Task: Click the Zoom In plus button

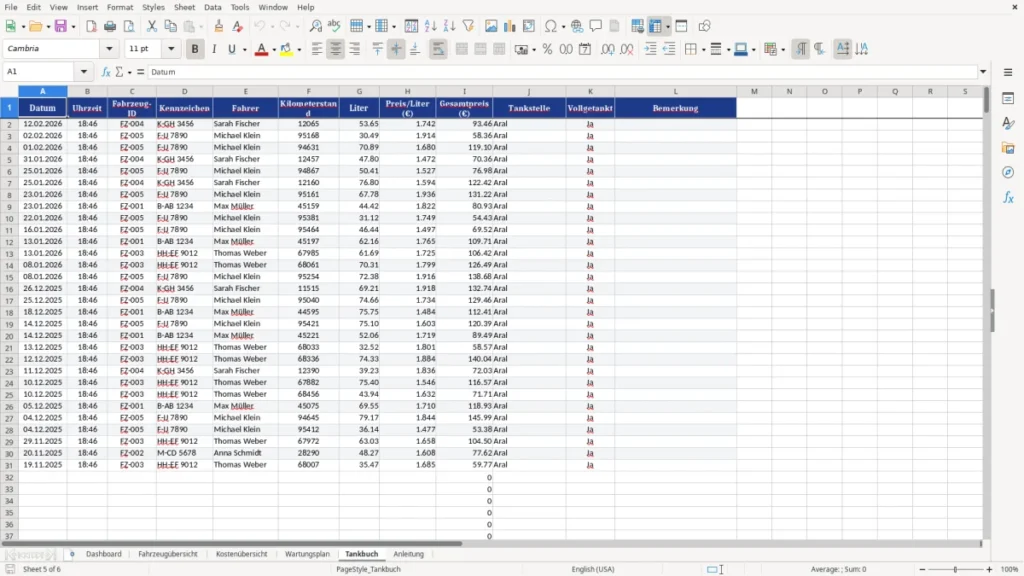Action: 989,569
